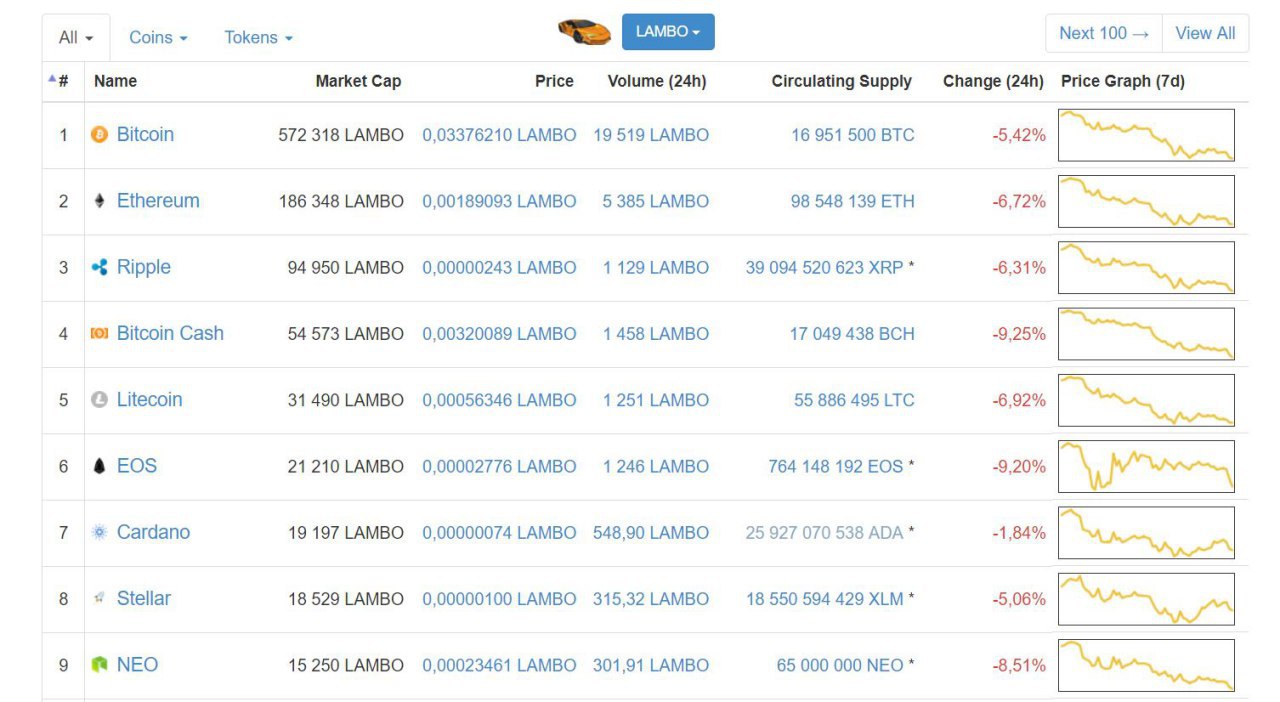Click Bitcoin Cash's 7d price graph

tap(1146, 334)
